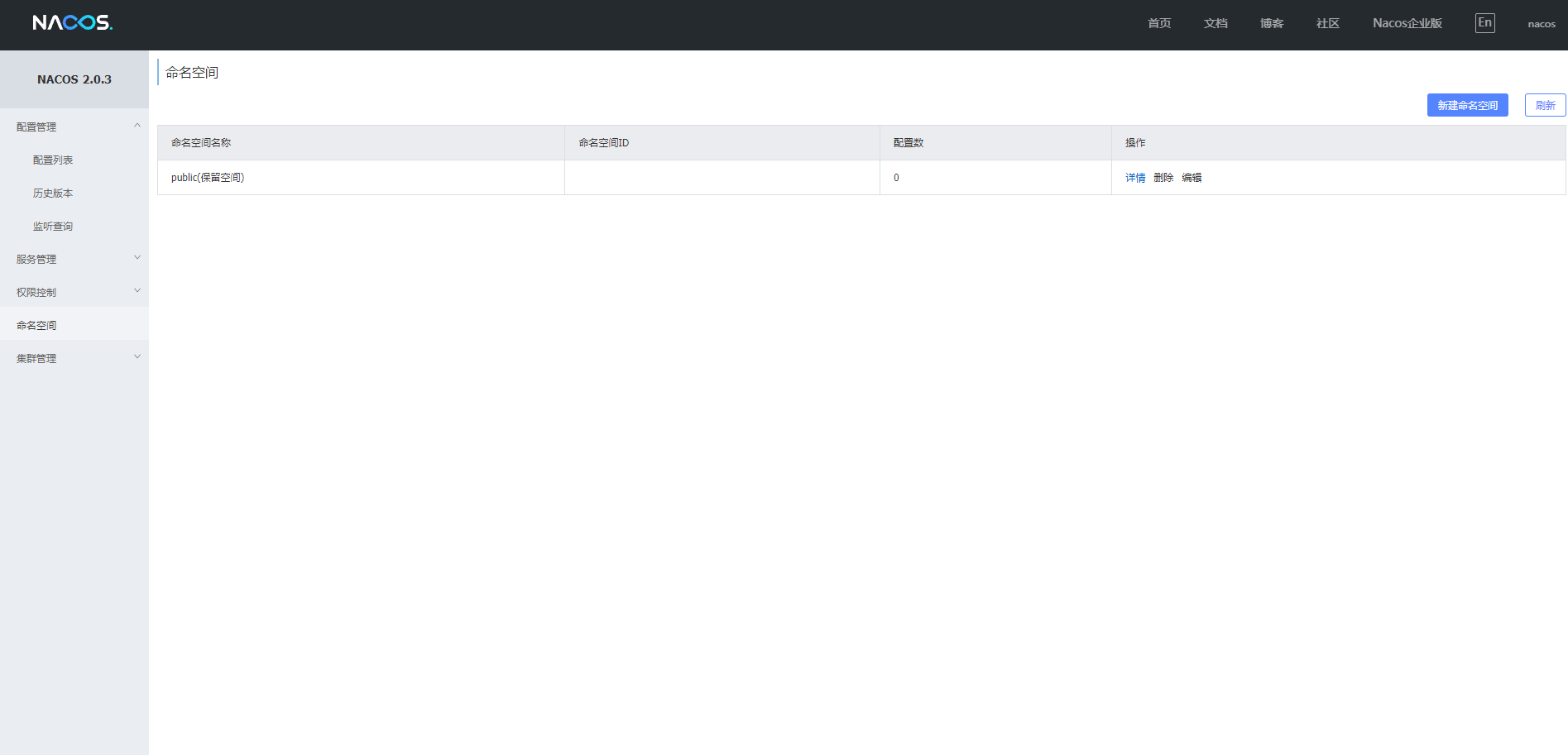Viewport: 1568px width, 755px height.
Task: Click the 操作 column header
Action: pyautogui.click(x=1339, y=143)
